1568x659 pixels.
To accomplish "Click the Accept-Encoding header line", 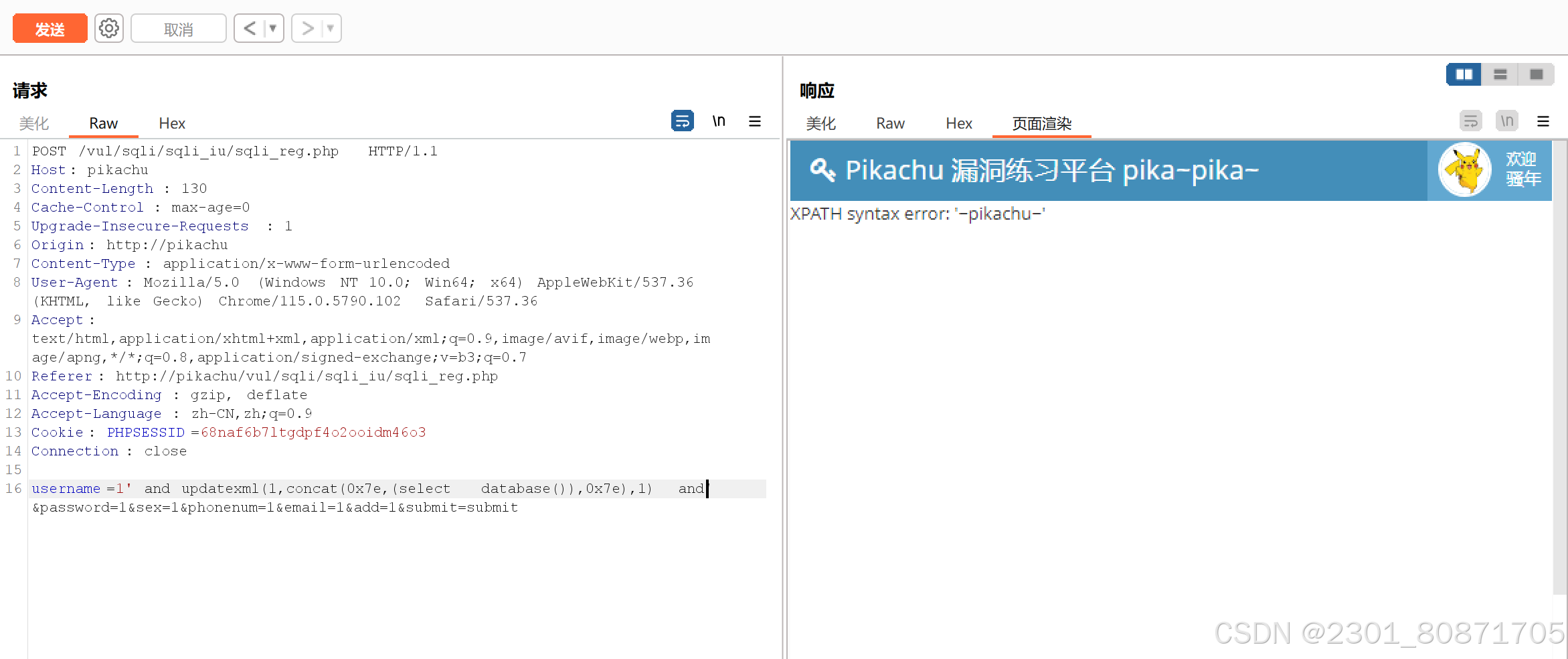I will point(169,395).
